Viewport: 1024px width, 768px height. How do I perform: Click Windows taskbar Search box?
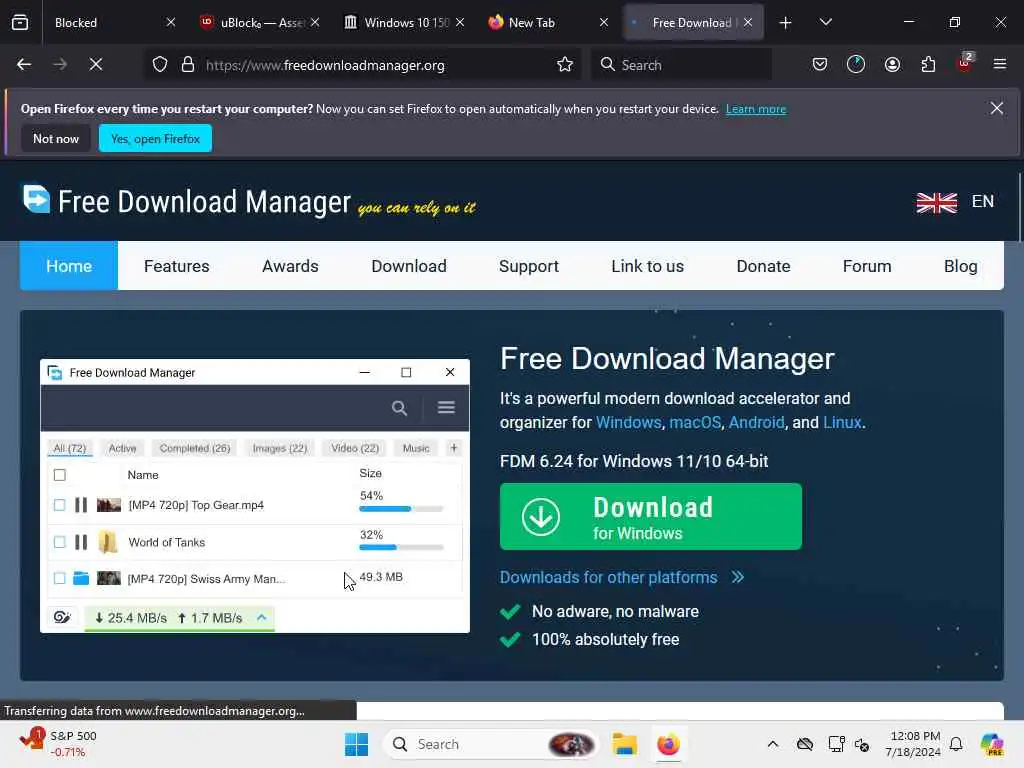pyautogui.click(x=490, y=744)
